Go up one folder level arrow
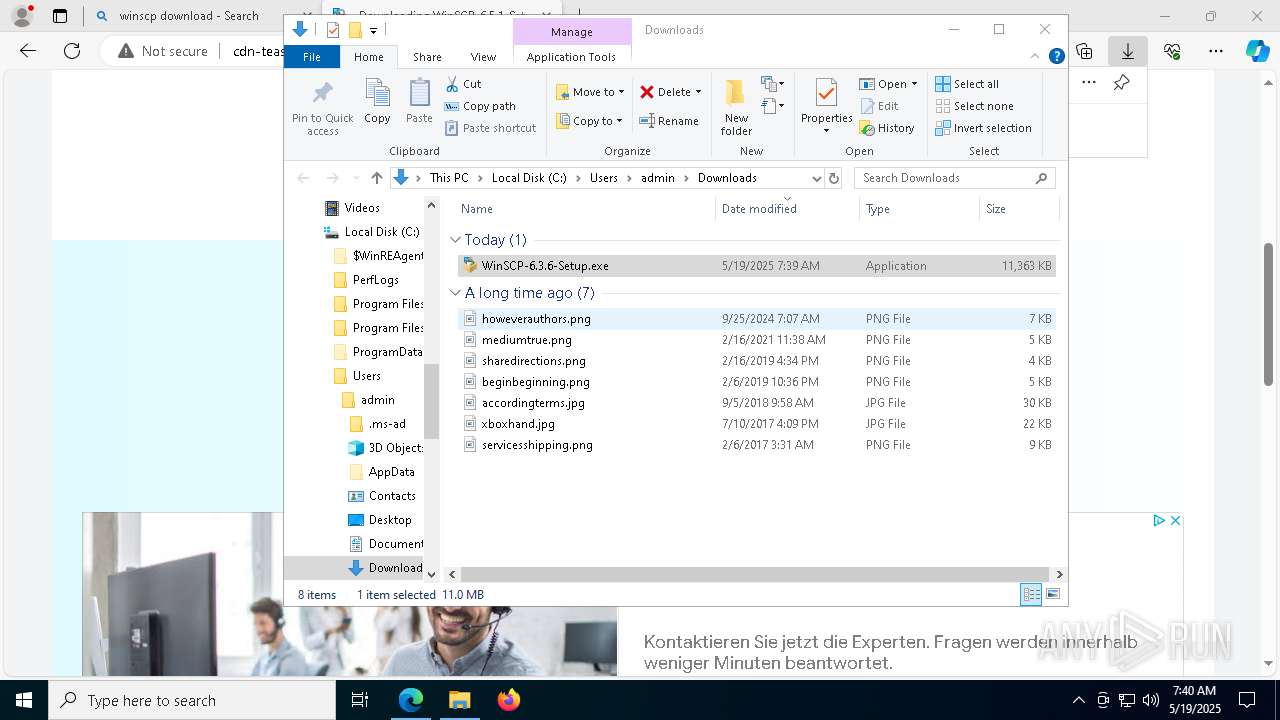This screenshot has height=720, width=1280. pyautogui.click(x=376, y=178)
